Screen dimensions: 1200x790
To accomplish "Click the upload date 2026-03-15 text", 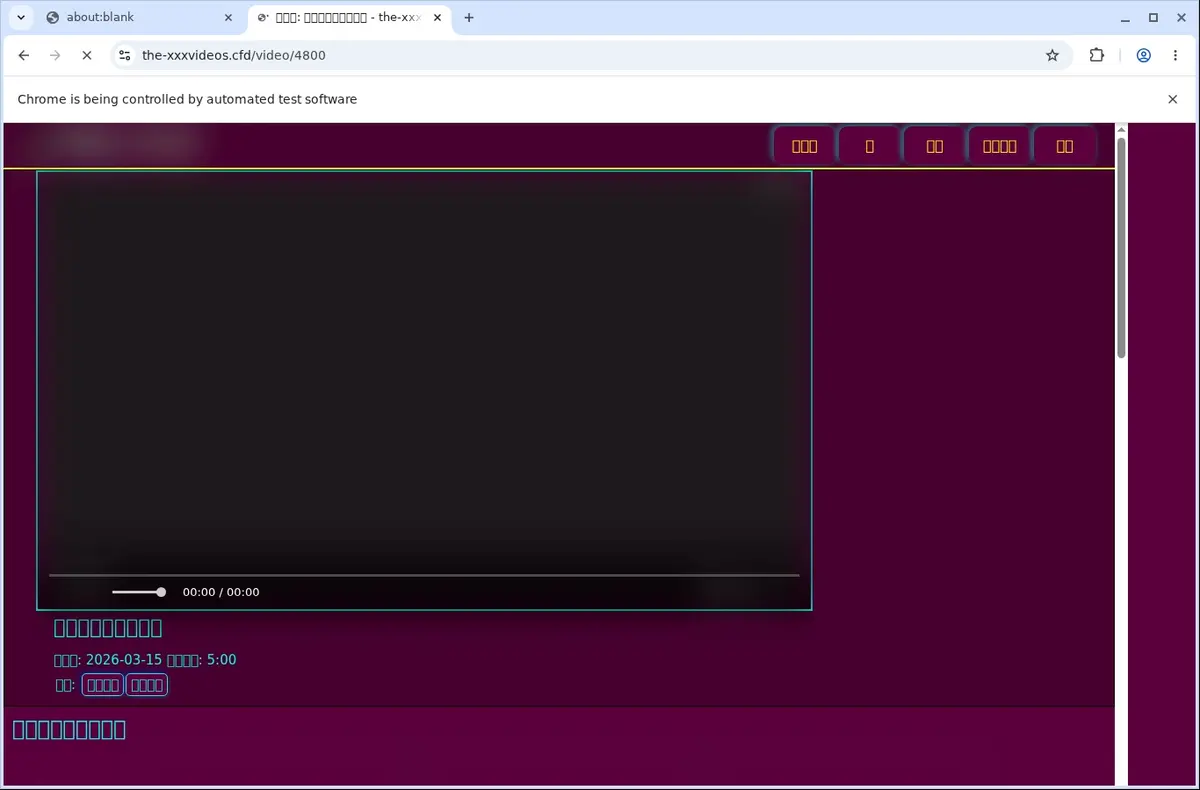I will click(124, 660).
